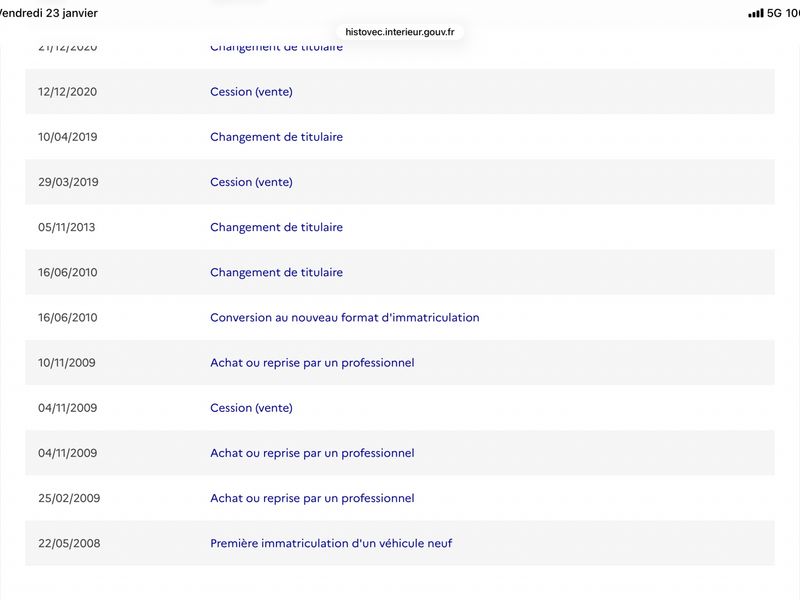Click the 22/05/2008 date cell
This screenshot has height=600, width=800.
(x=69, y=543)
